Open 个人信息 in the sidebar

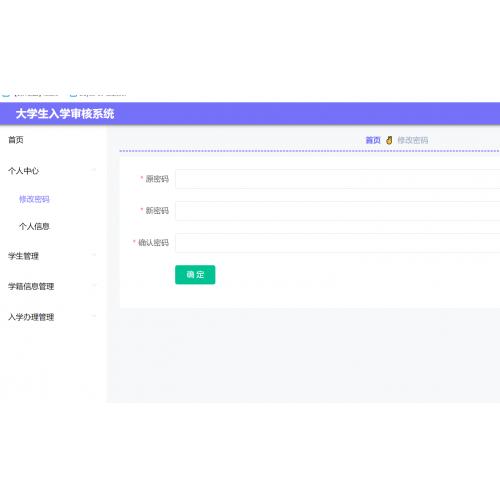click(34, 226)
